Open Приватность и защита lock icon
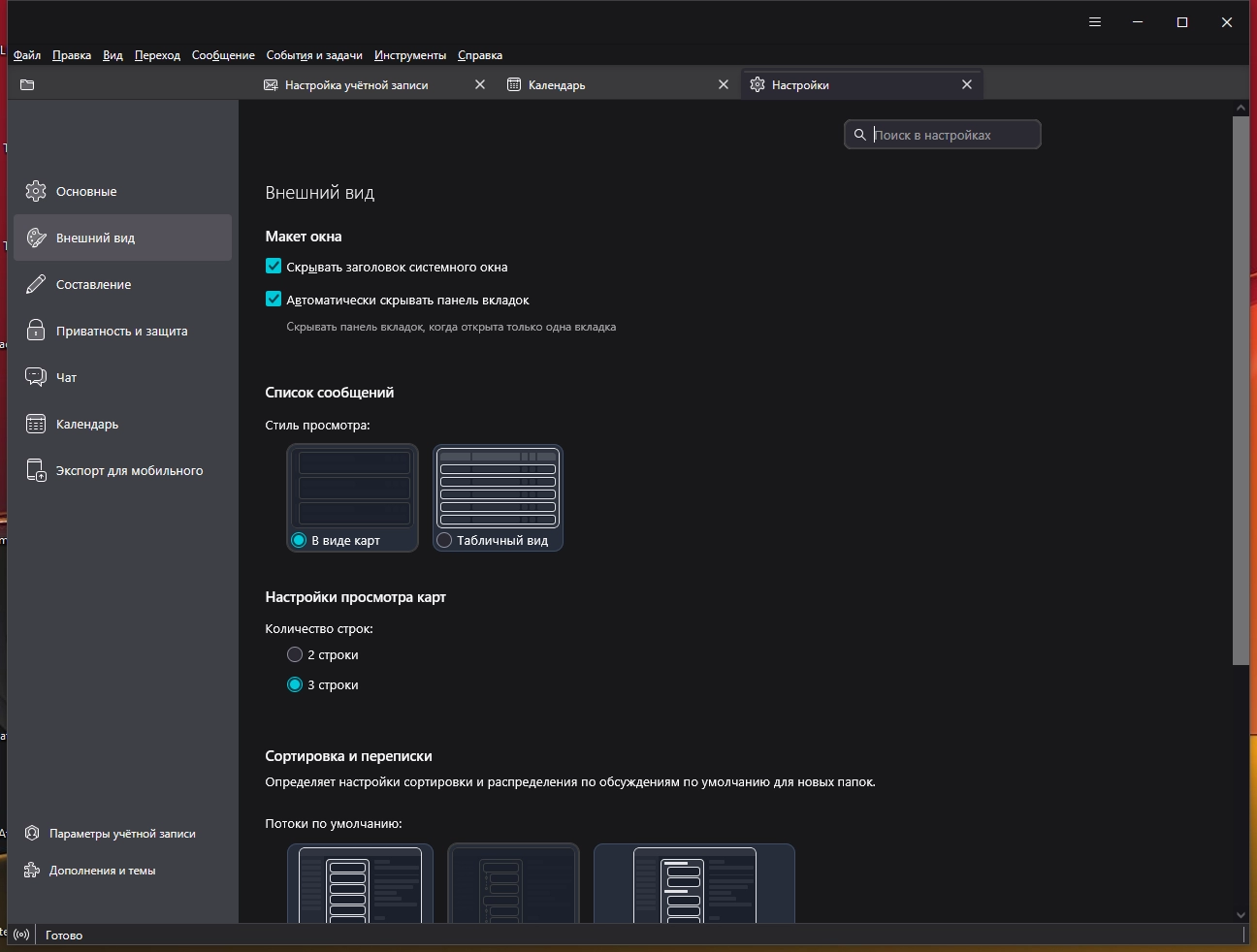This screenshot has height=952, width=1257. tap(36, 331)
